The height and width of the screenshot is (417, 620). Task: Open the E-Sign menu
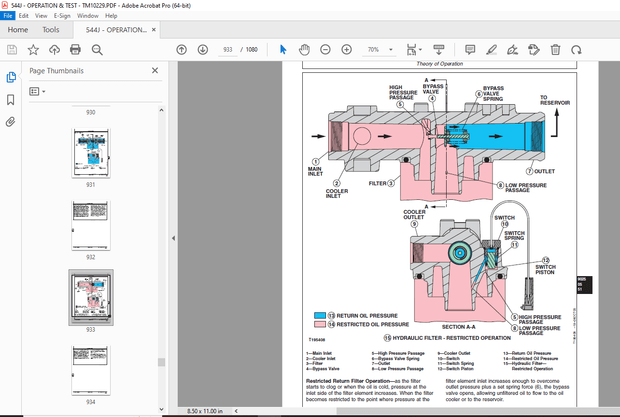62,16
